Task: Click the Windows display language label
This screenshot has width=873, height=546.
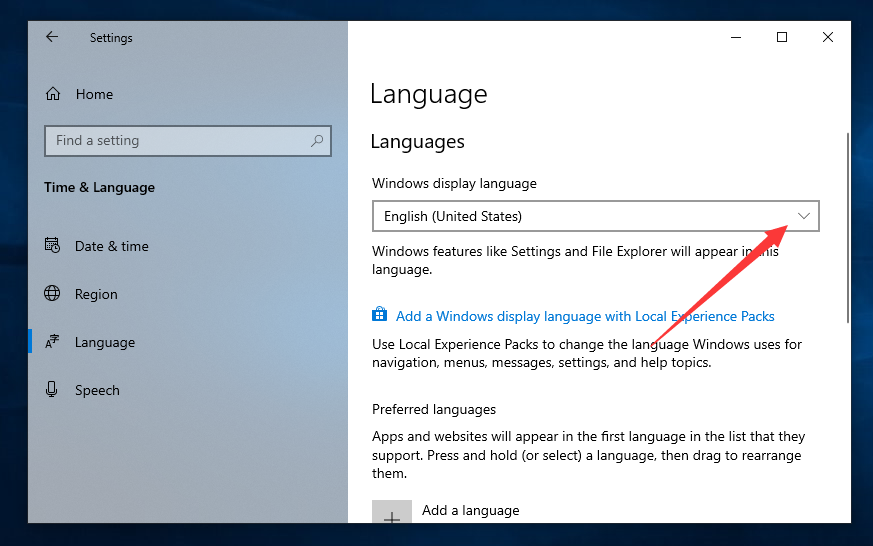Action: [454, 183]
